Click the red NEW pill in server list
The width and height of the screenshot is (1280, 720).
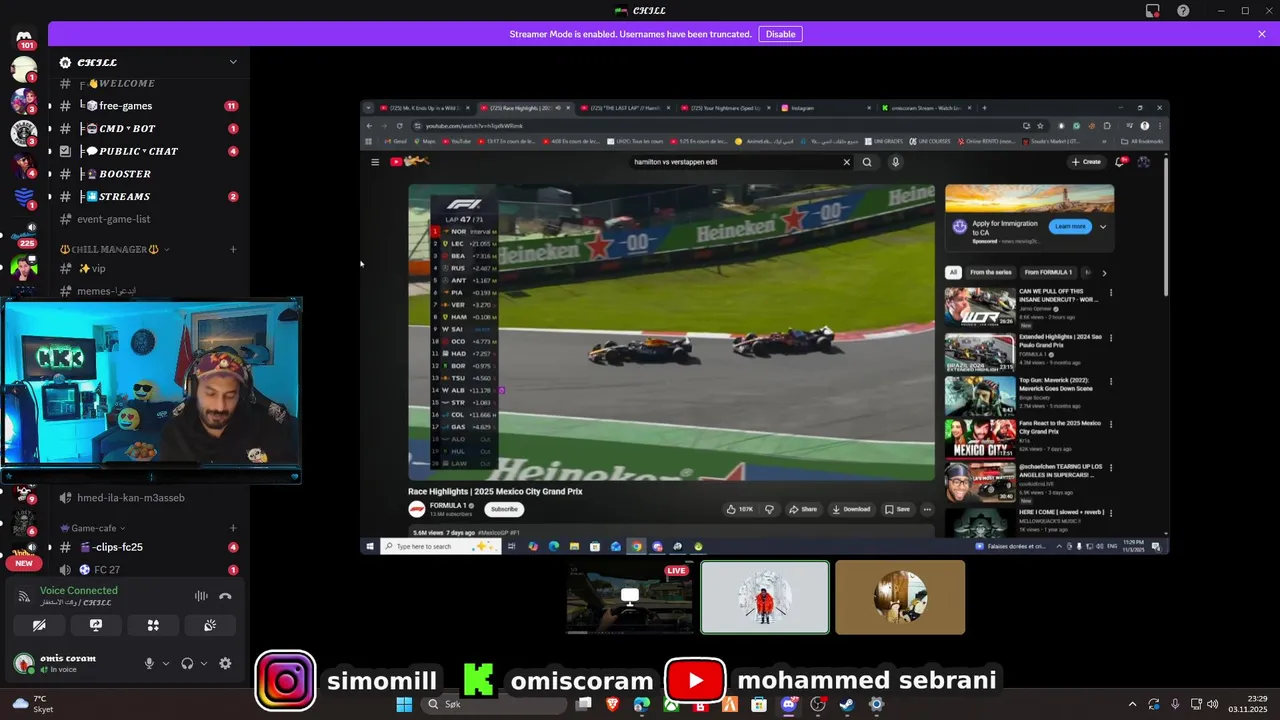pyautogui.click(x=24, y=563)
